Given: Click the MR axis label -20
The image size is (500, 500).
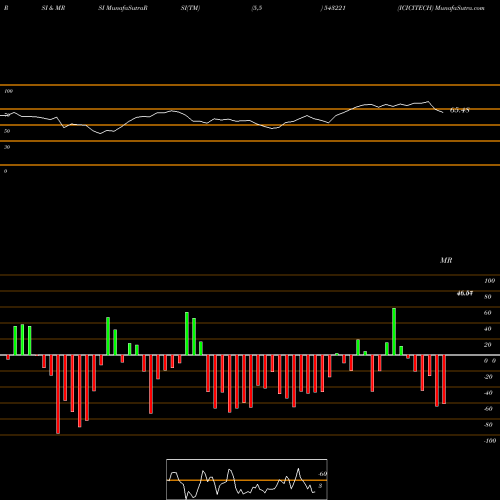Looking at the screenshot, I should point(488,377).
